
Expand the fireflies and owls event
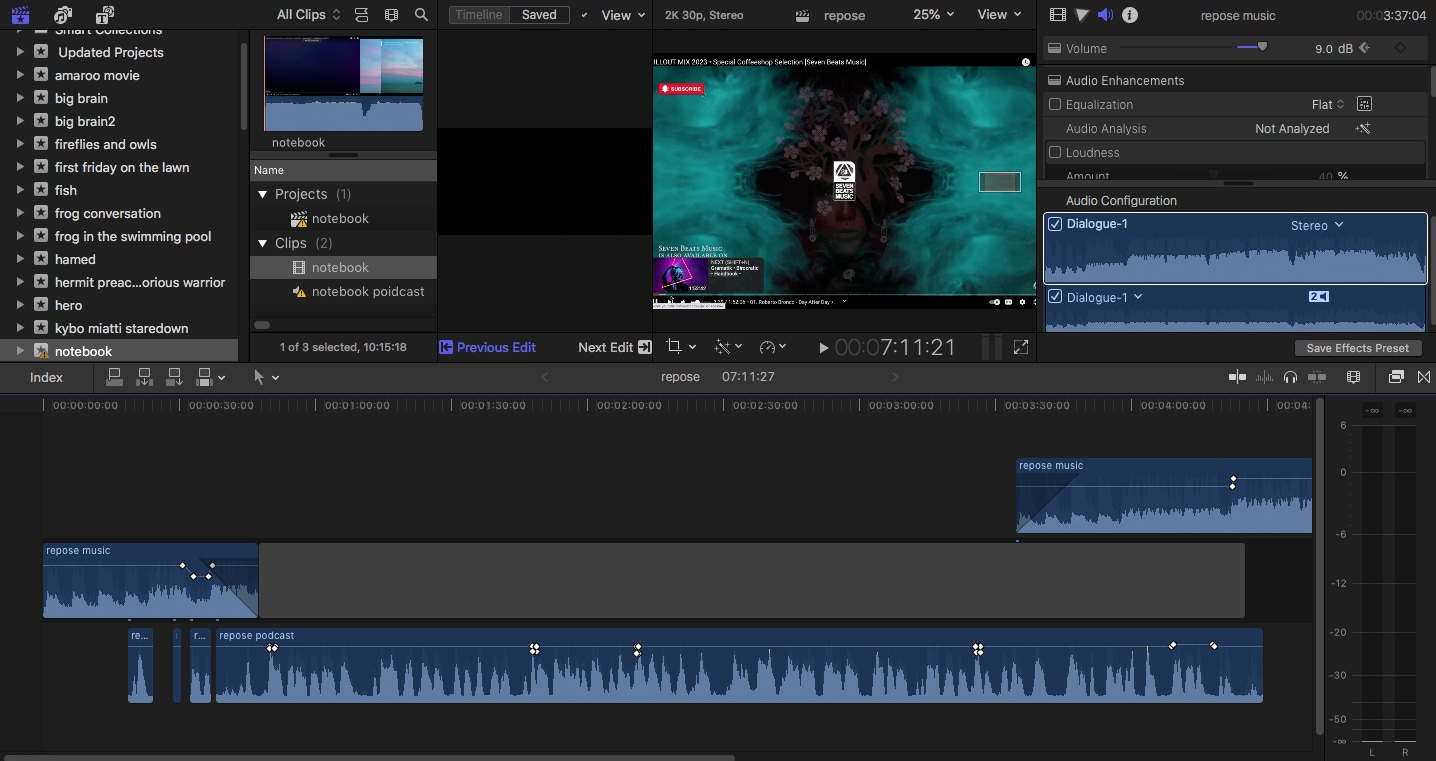(20, 144)
